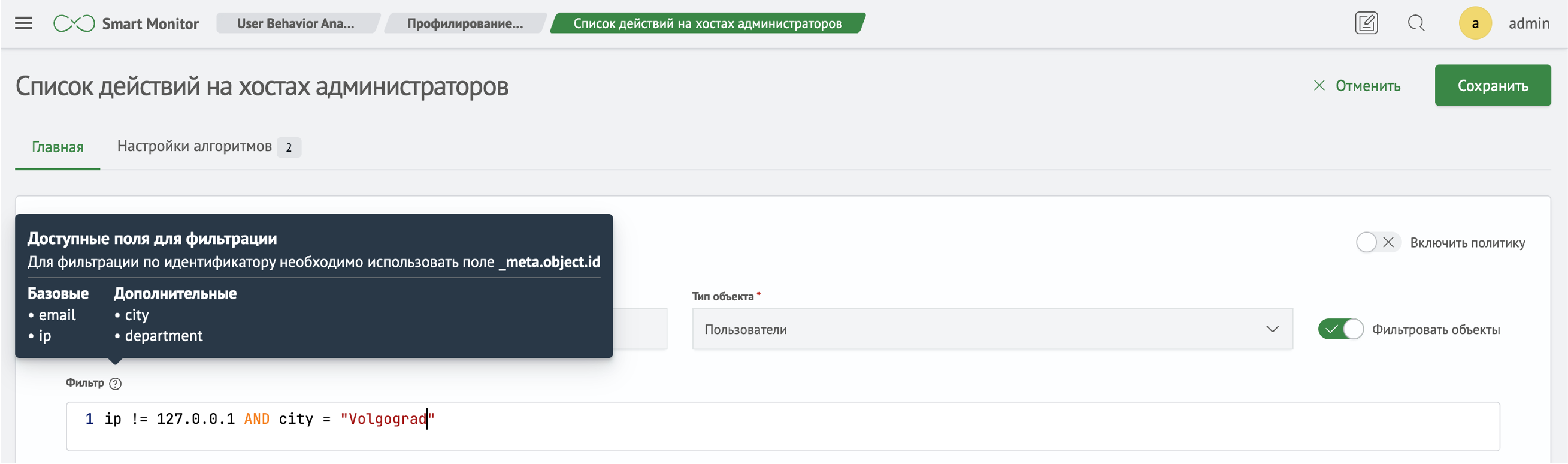Click the filter help question mark icon
This screenshot has width=1568, height=464.
click(x=115, y=384)
